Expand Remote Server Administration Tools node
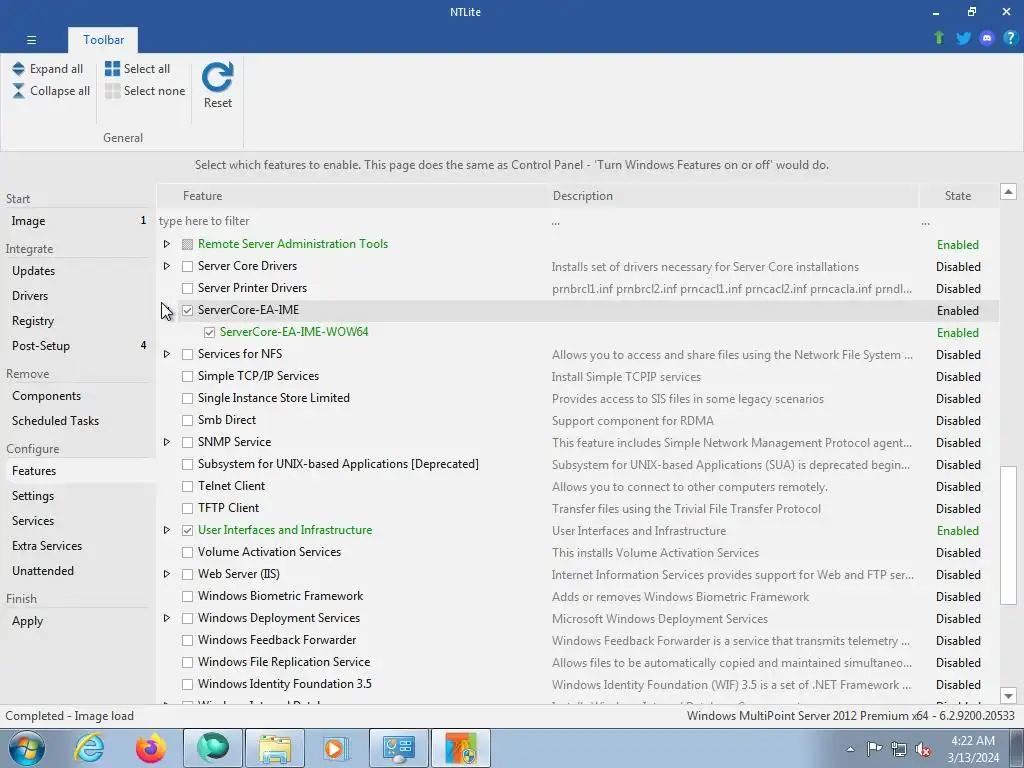Image resolution: width=1024 pixels, height=768 pixels. (167, 244)
